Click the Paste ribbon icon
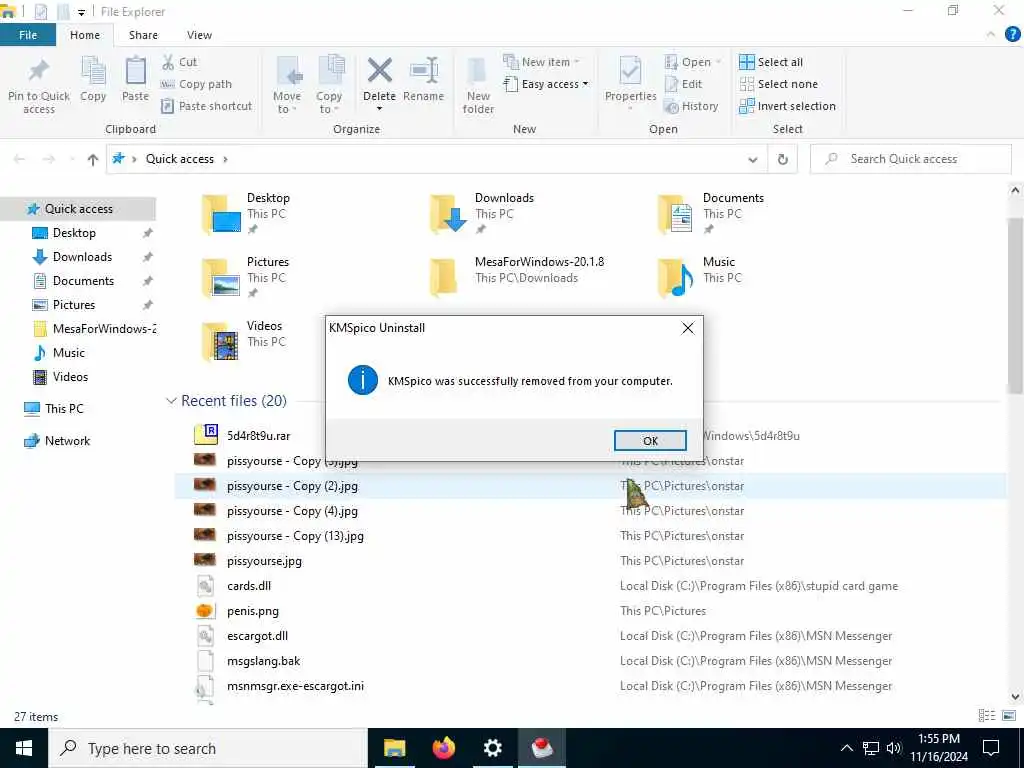Image resolution: width=1024 pixels, height=768 pixels. [135, 71]
